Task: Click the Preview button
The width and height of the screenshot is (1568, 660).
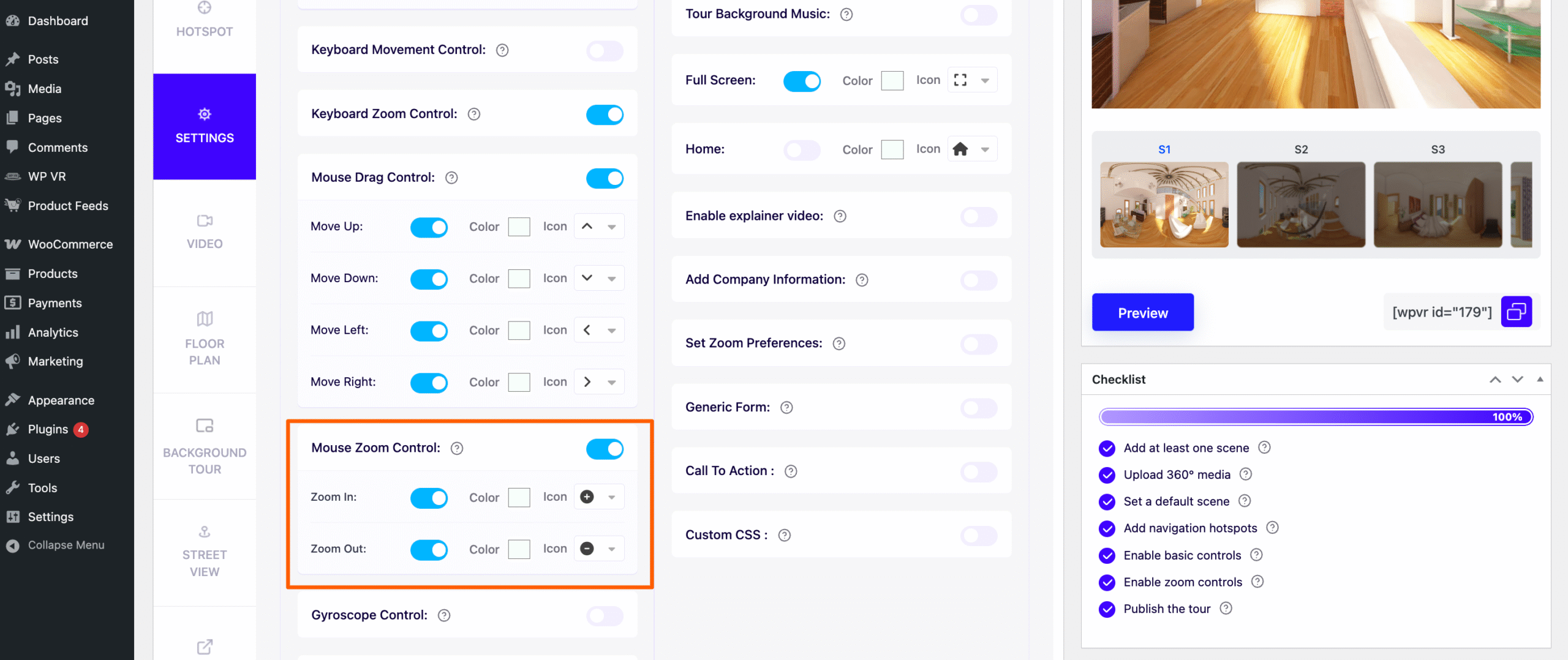Action: coord(1142,313)
